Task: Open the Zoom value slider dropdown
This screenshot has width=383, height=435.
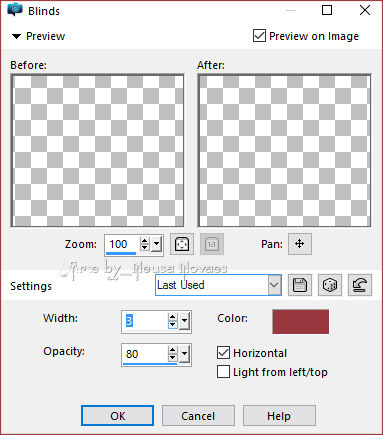Action: coord(157,244)
